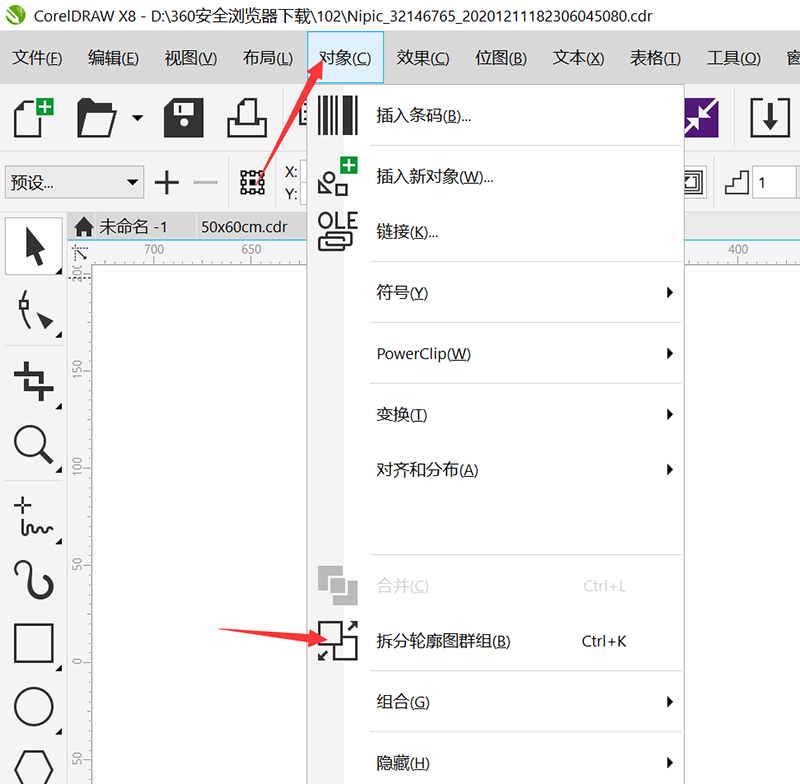Select the Crop tool
800x784 pixels.
click(x=34, y=381)
